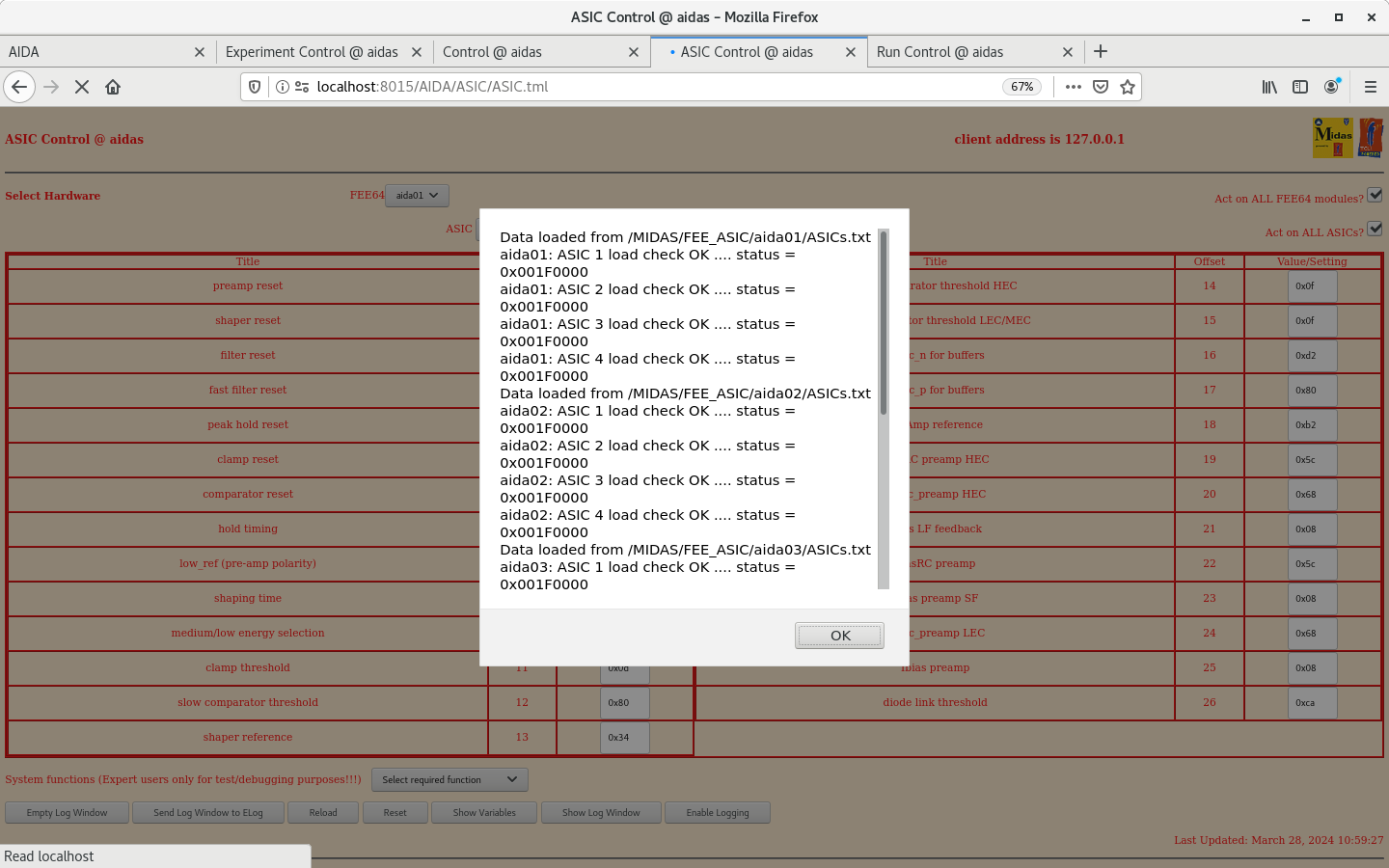Click the offset 14 value field 0x0f
The width and height of the screenshot is (1389, 868).
point(1313,286)
